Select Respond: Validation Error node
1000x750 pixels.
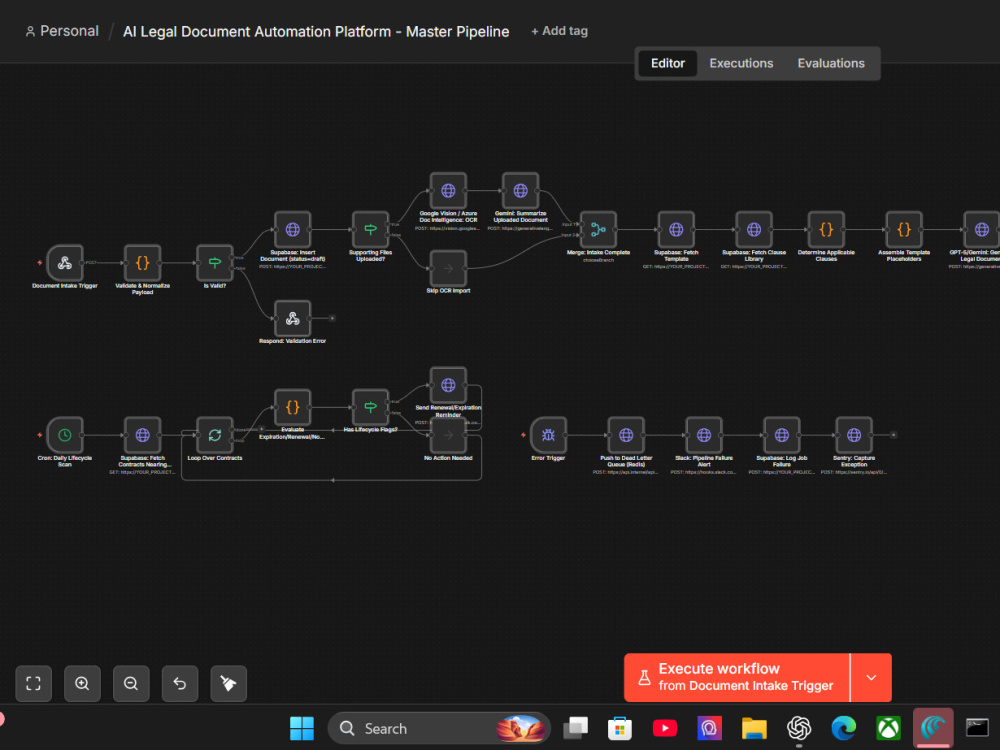[293, 318]
